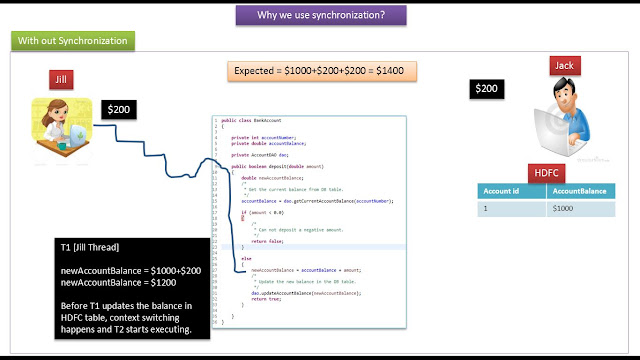Click the Jill woman-at-desk illustration
The width and height of the screenshot is (640, 360).
(62, 127)
